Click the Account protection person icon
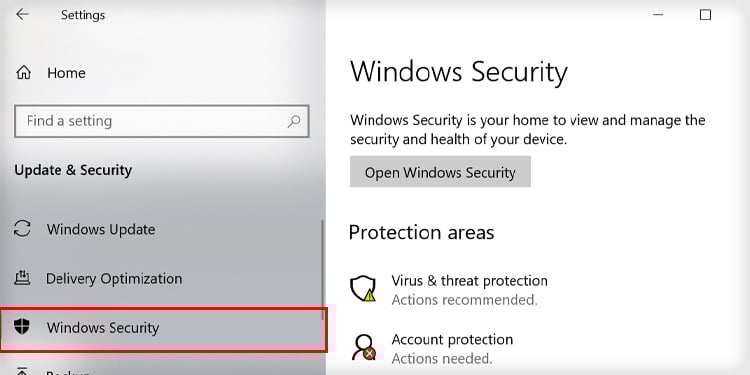The image size is (750, 375). click(364, 347)
